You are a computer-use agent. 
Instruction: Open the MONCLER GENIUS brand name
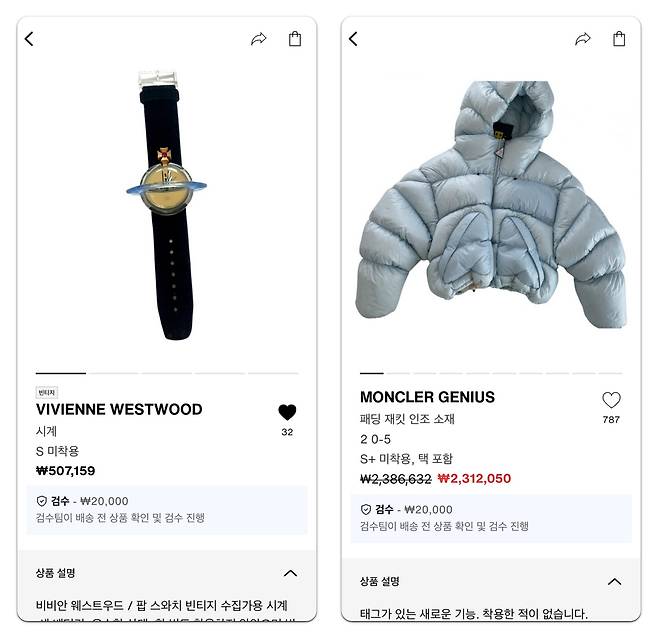click(427, 397)
